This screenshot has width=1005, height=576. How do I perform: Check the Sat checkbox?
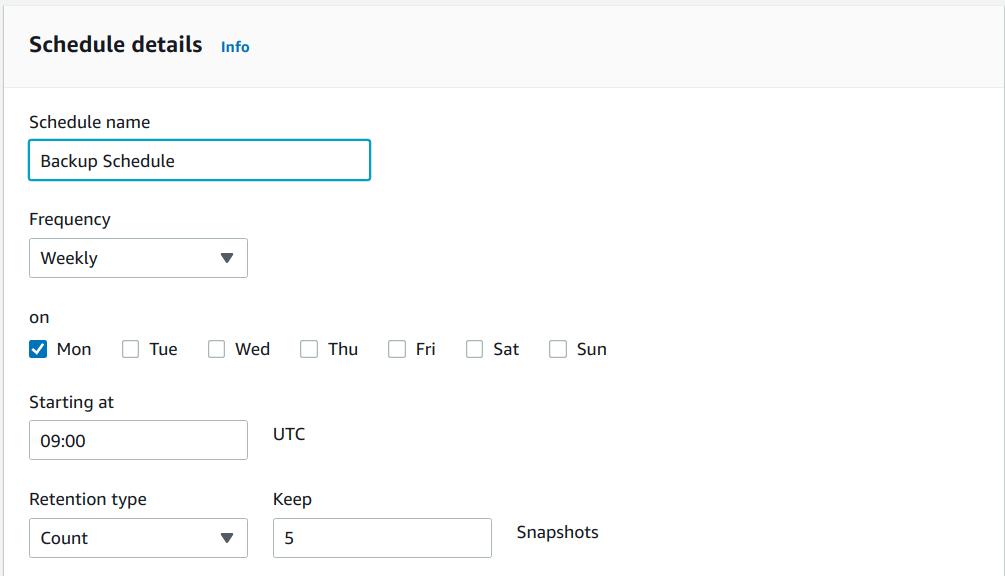click(474, 349)
